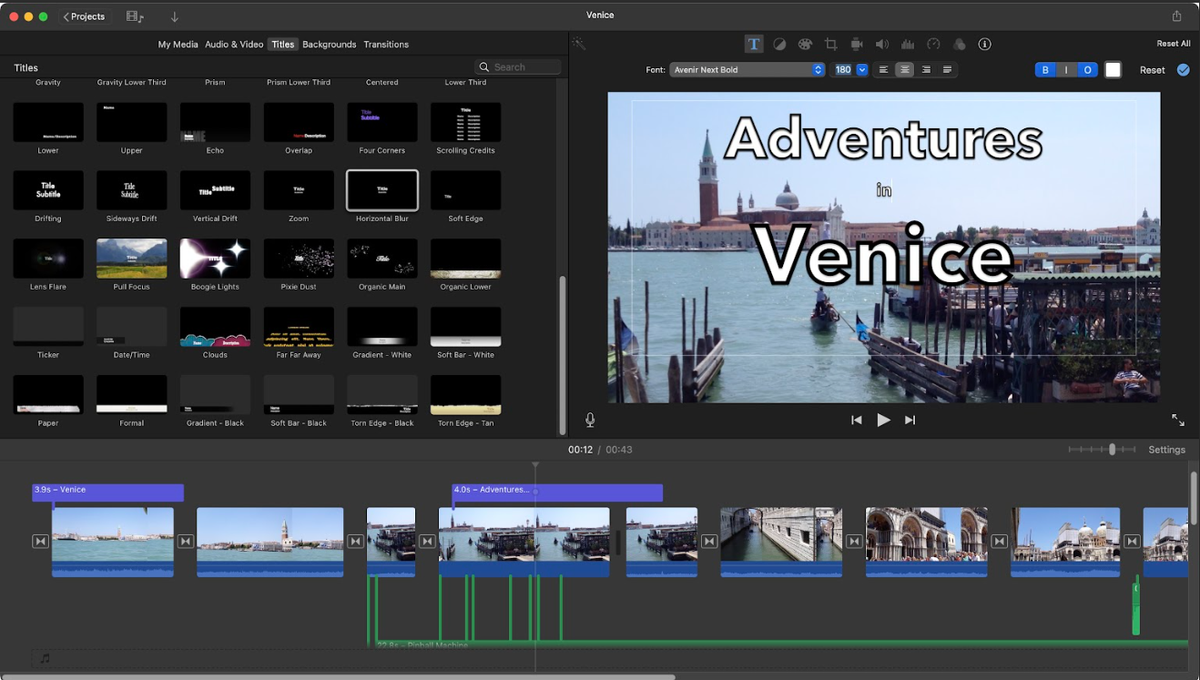Open the Volume controls
This screenshot has width=1200, height=680.
[x=881, y=44]
